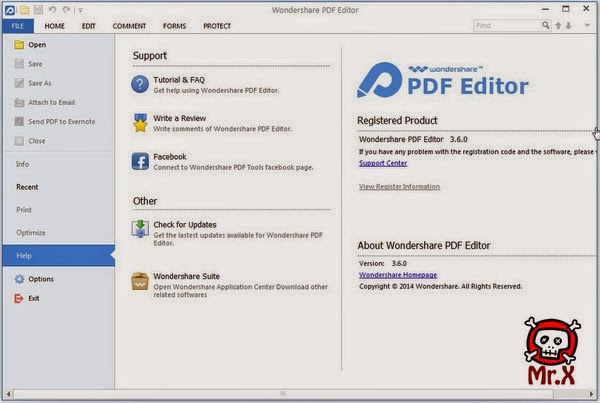Switch to the HOME tab
The image size is (600, 403).
(x=54, y=26)
